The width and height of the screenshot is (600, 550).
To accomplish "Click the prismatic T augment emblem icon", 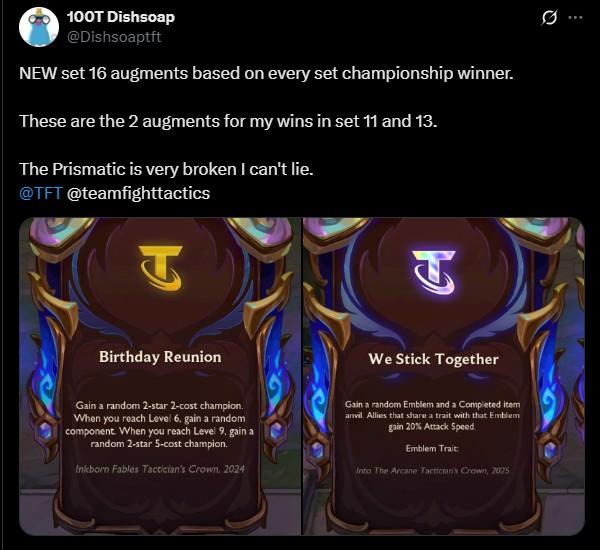I will tap(433, 272).
